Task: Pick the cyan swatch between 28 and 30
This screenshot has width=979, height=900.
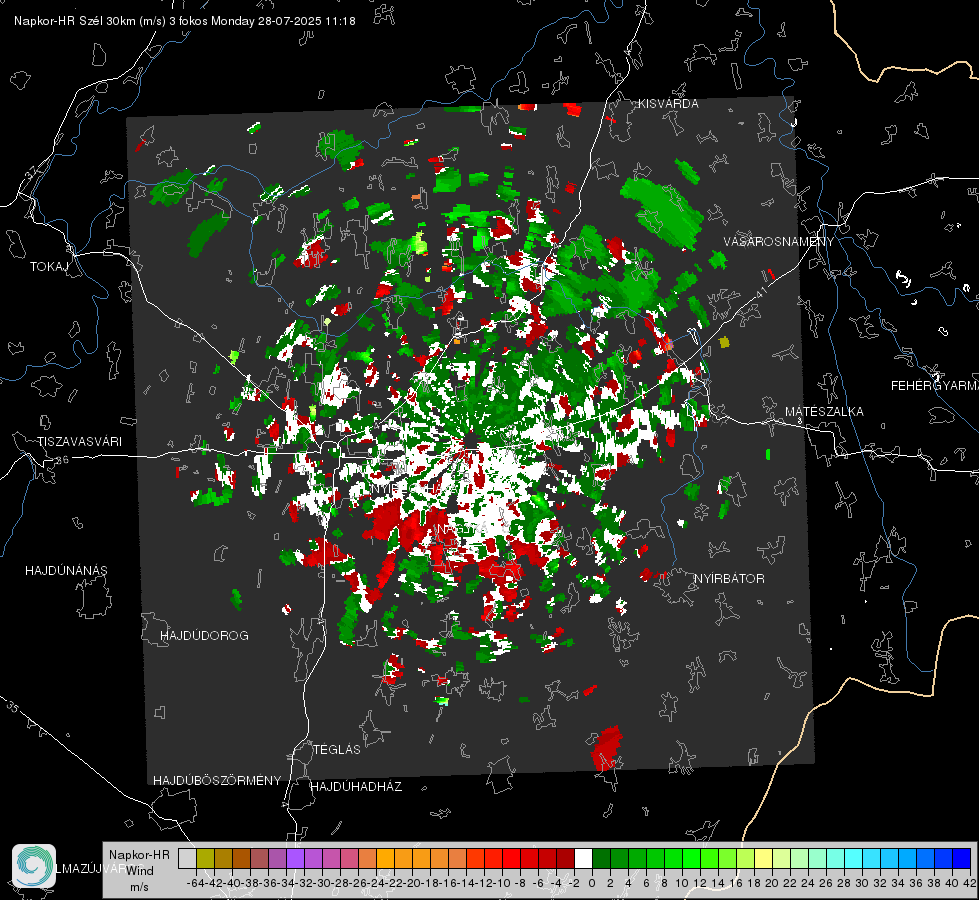Action: click(x=853, y=858)
